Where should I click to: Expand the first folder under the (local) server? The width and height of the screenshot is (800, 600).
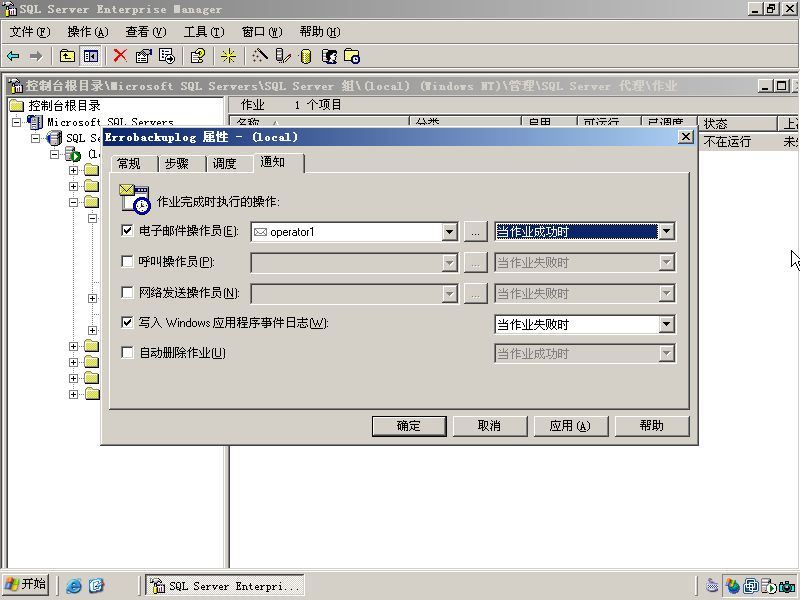tap(73, 170)
